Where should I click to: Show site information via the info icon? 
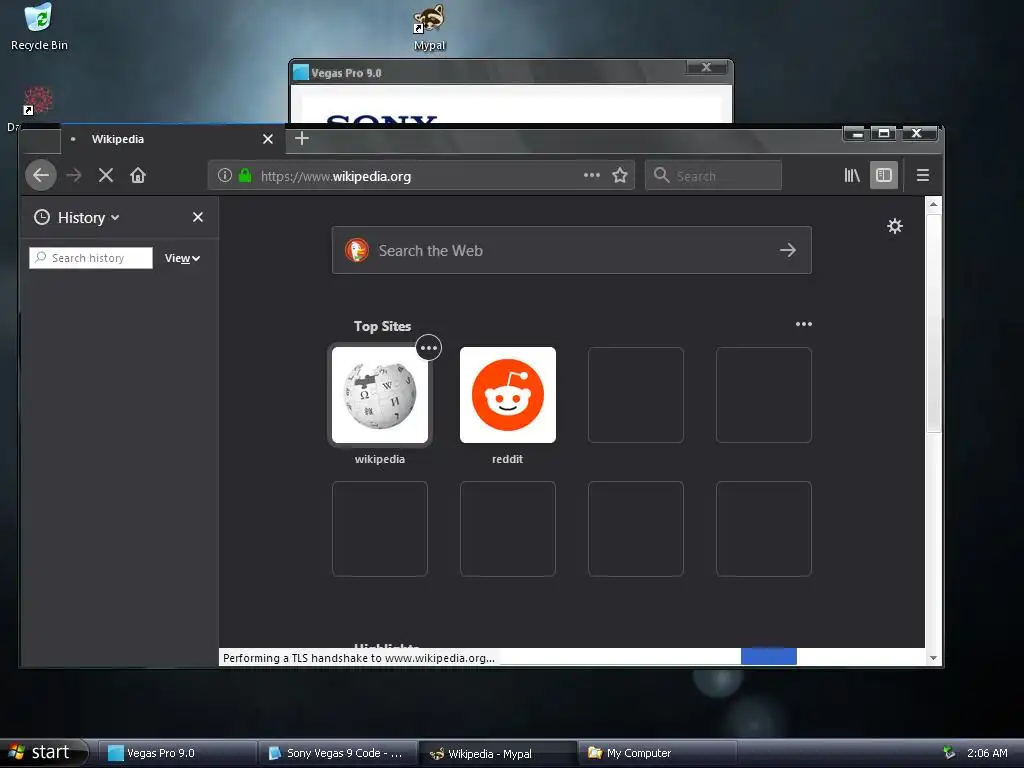pos(225,175)
